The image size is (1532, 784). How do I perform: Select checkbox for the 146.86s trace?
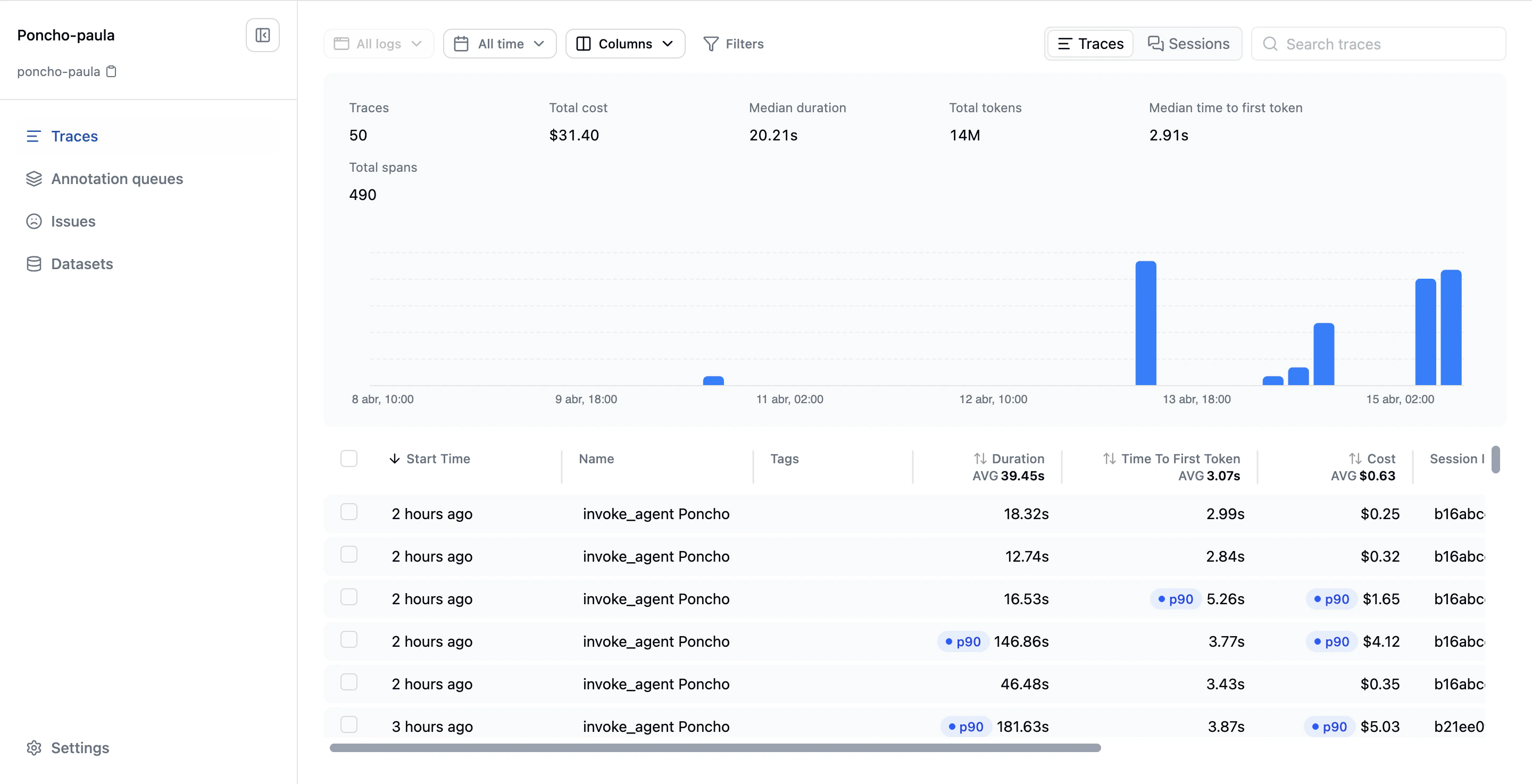click(349, 640)
